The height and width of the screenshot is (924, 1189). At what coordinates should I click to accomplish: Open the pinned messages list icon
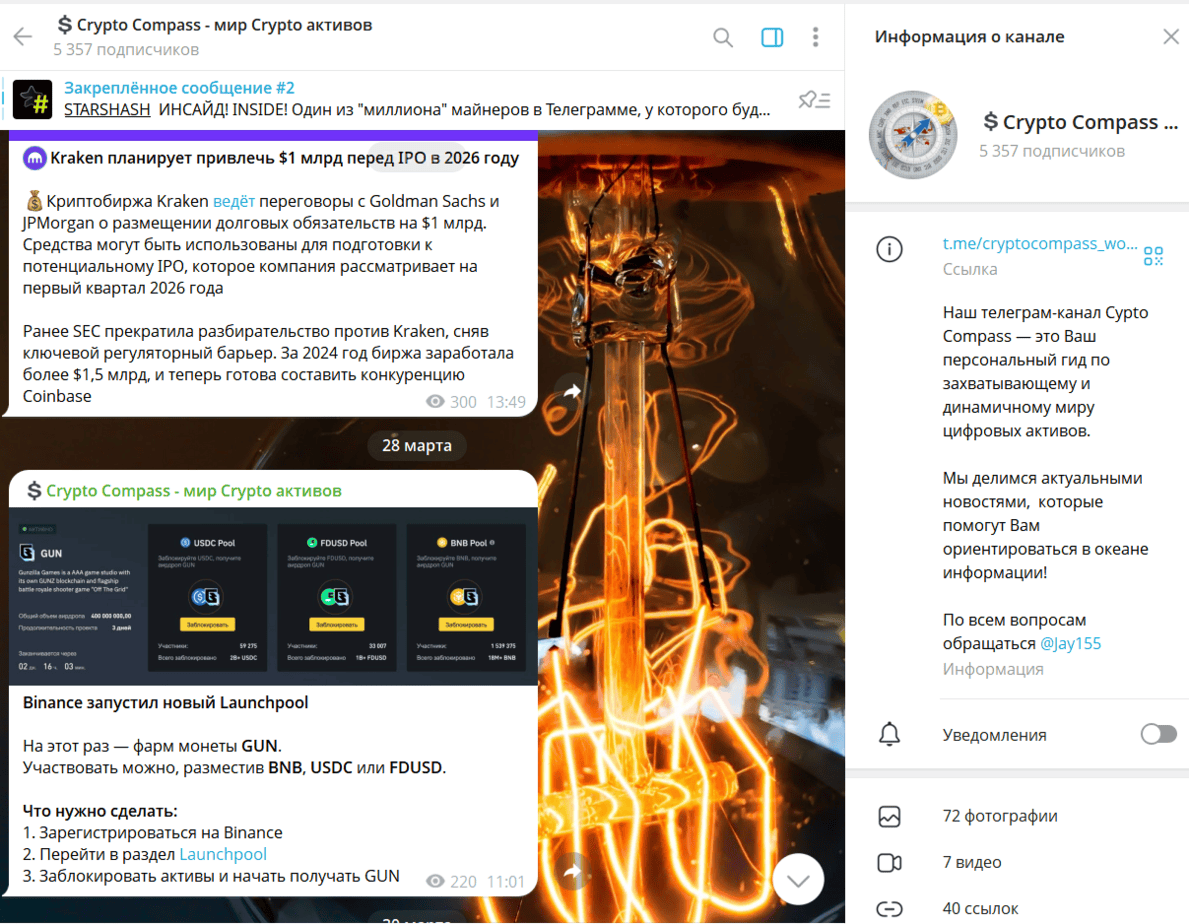point(814,99)
